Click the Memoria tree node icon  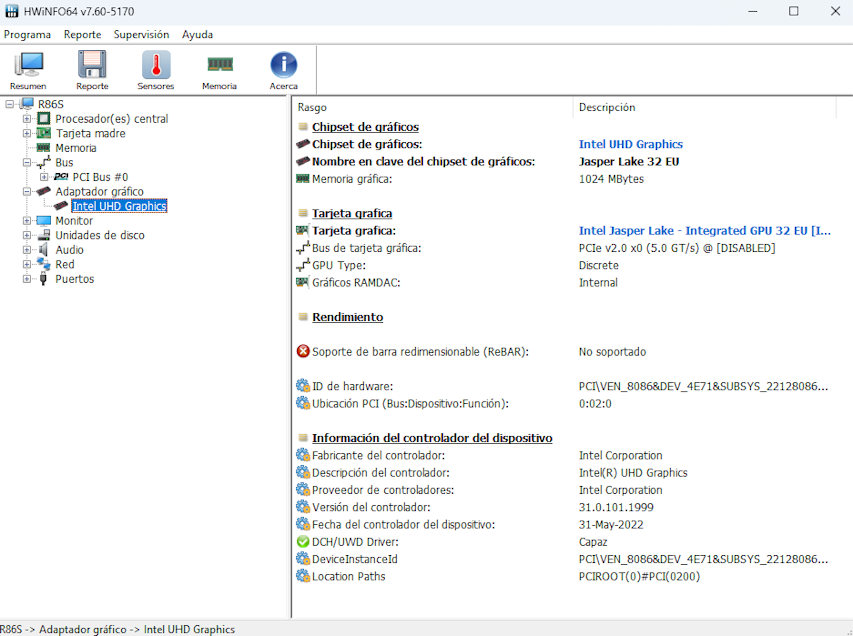(x=44, y=147)
